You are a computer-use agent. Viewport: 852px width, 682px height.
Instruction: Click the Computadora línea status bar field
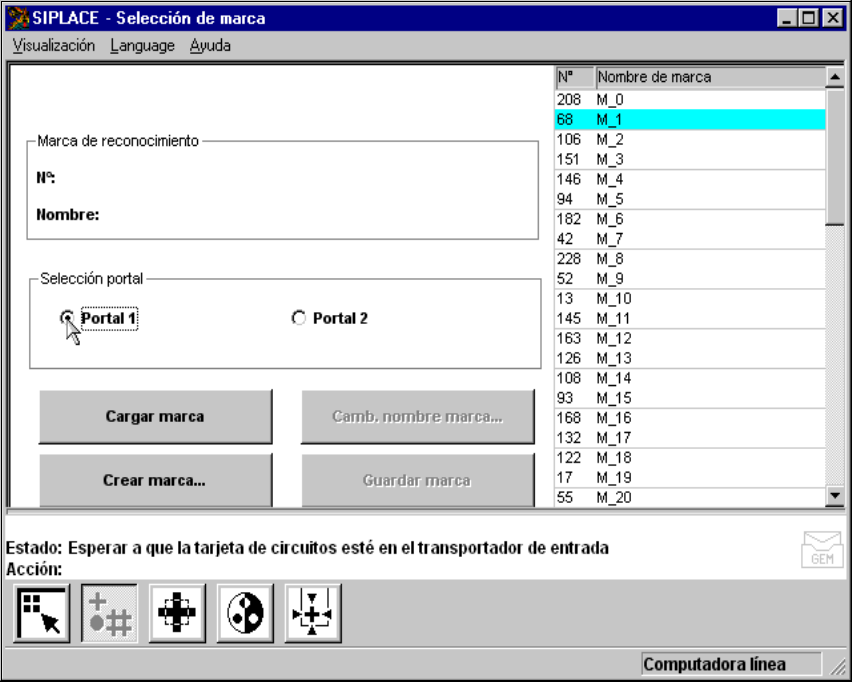pyautogui.click(x=731, y=664)
